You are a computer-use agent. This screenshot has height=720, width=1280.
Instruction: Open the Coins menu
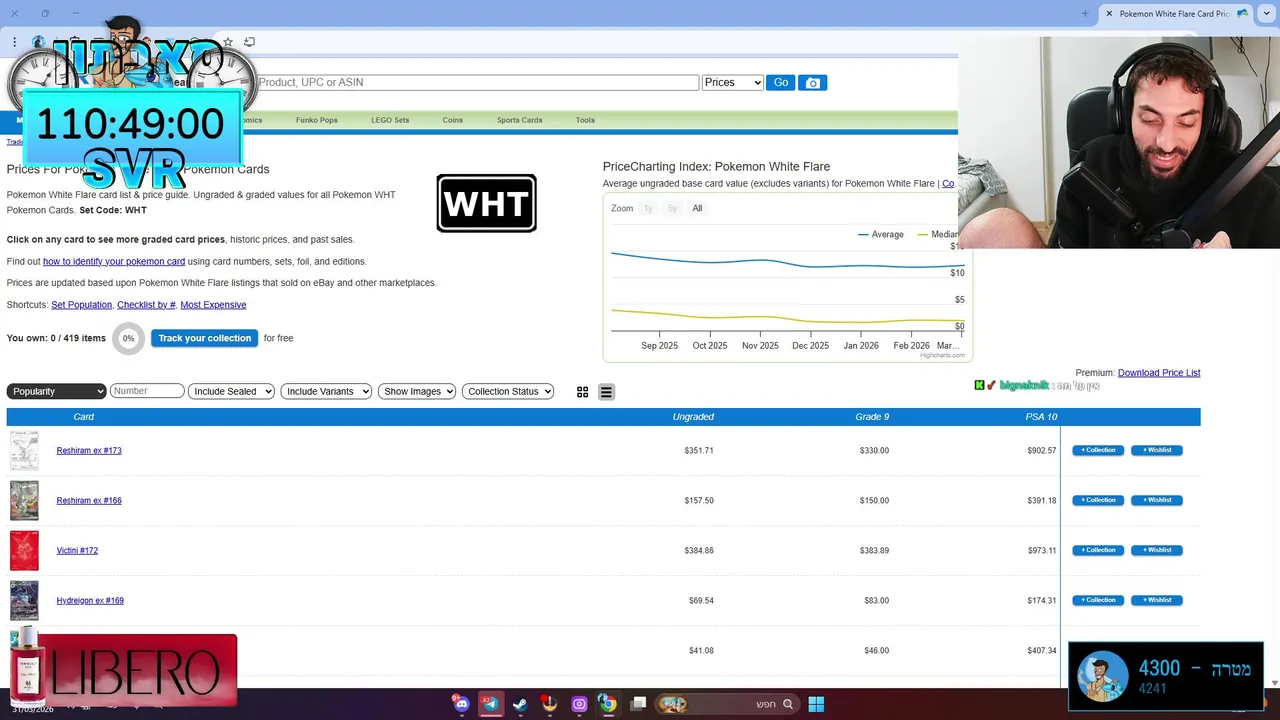(453, 120)
